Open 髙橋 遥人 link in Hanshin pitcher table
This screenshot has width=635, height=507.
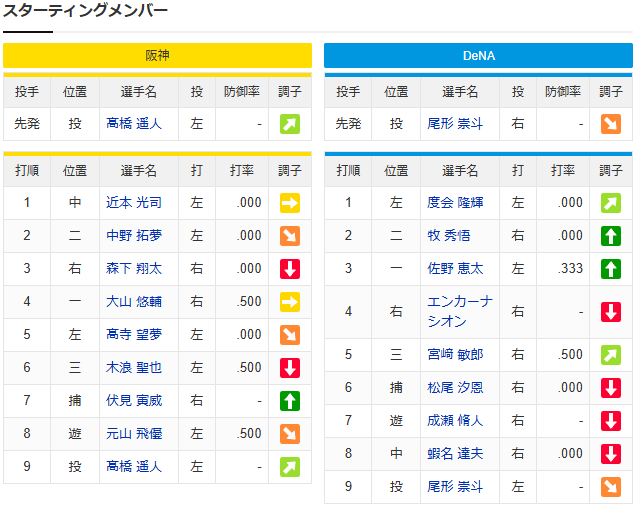(x=134, y=124)
